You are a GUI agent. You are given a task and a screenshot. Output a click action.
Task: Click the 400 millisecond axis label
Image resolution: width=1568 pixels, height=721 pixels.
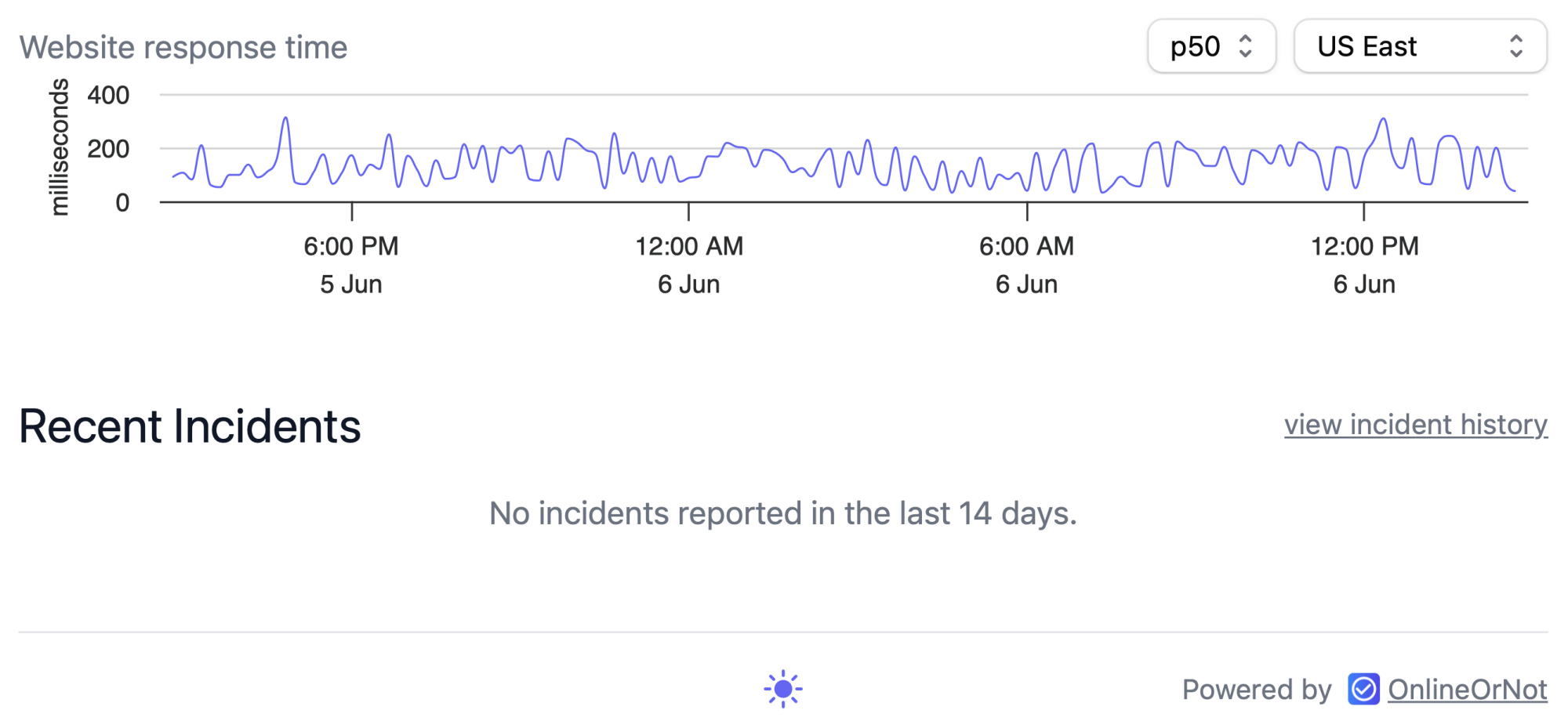[x=108, y=95]
